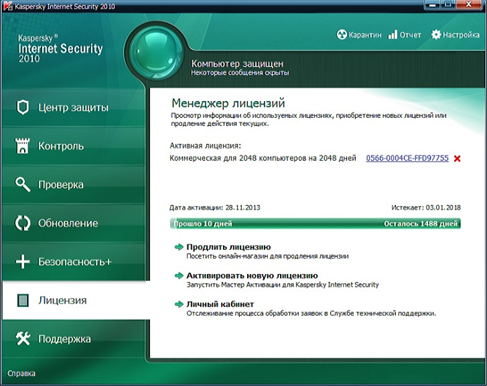This screenshot has height=386, width=487.
Task: Click the arrow icon beside Продлить лицензию
Action: (x=179, y=247)
